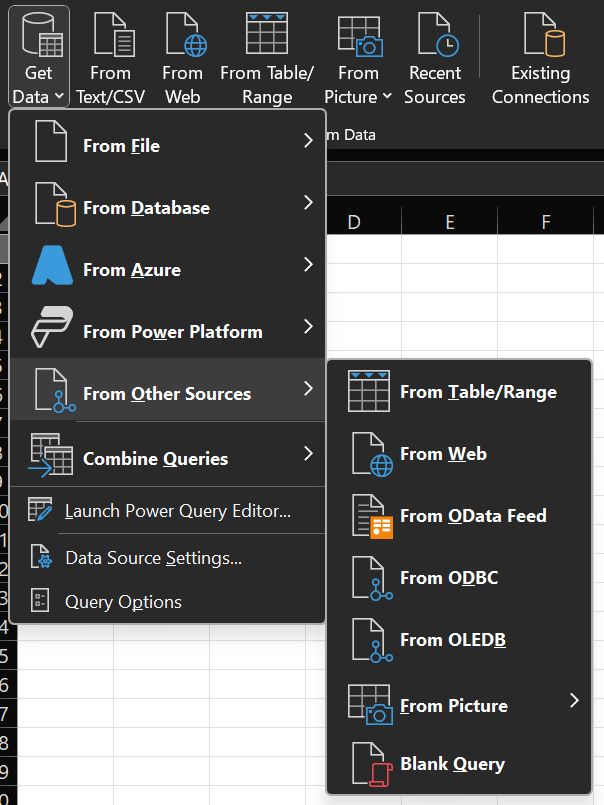Choose From Azure menu entry
The height and width of the screenshot is (805, 604).
coord(168,265)
